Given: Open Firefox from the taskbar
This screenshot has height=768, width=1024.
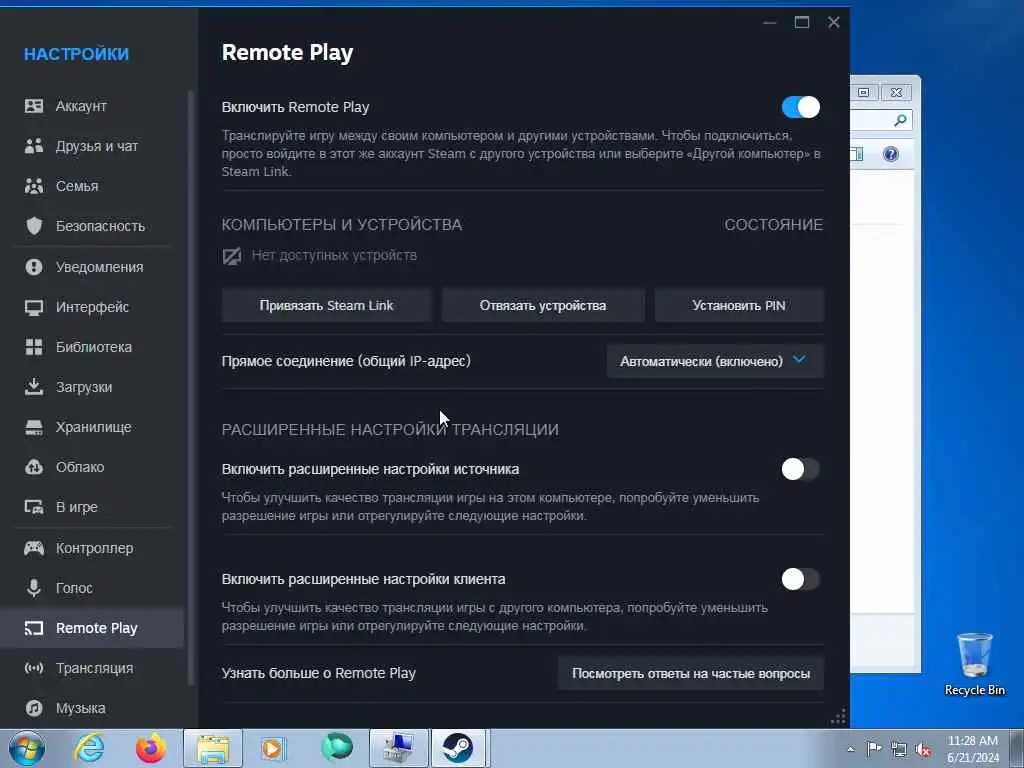Looking at the screenshot, I should tap(151, 748).
